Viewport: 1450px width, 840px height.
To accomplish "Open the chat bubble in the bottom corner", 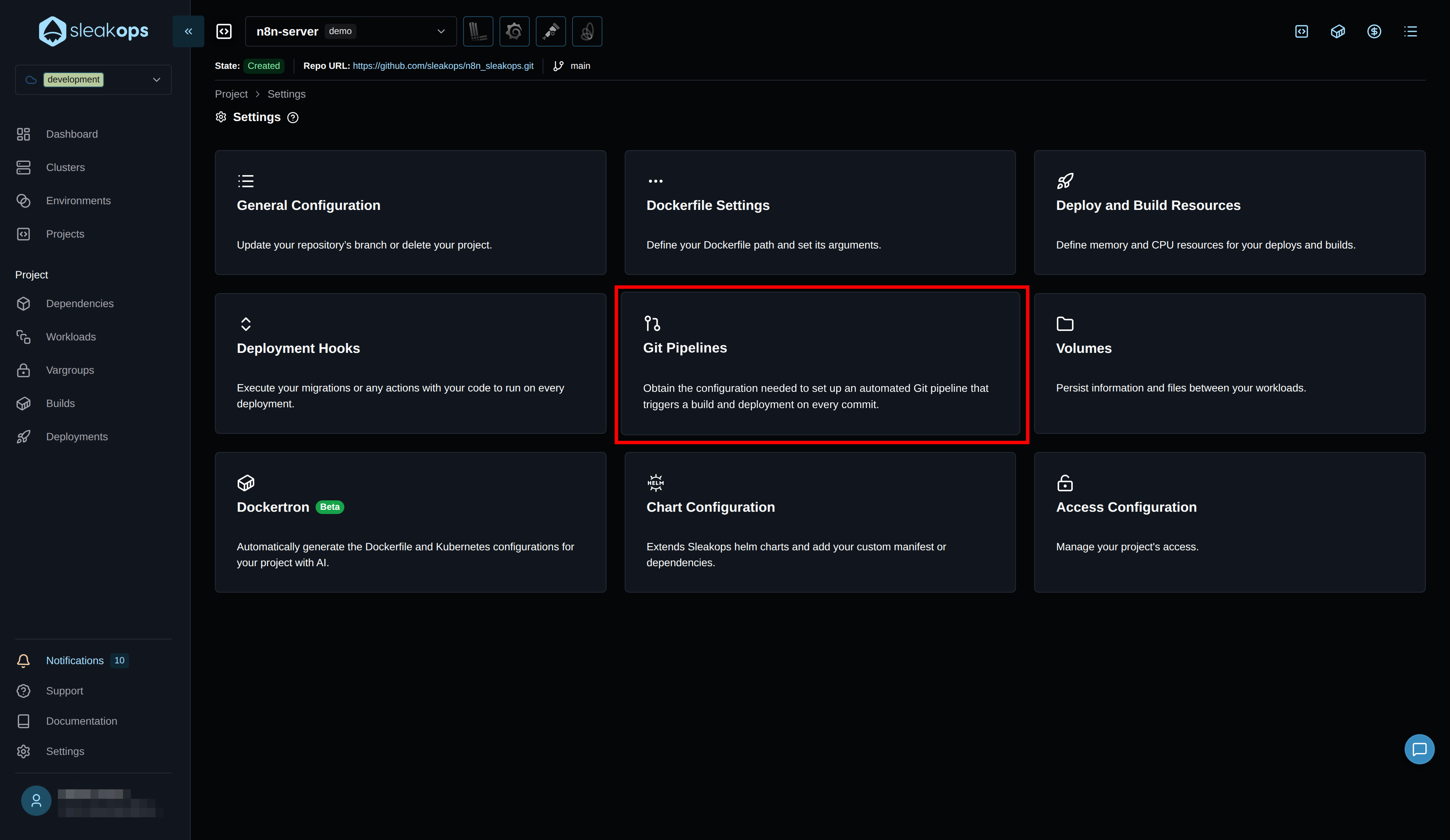I will [x=1419, y=749].
